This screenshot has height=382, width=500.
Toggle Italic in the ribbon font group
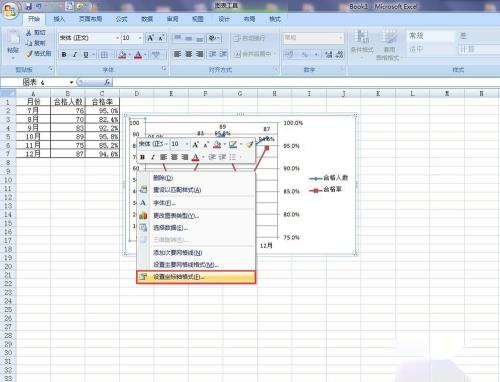(x=75, y=54)
